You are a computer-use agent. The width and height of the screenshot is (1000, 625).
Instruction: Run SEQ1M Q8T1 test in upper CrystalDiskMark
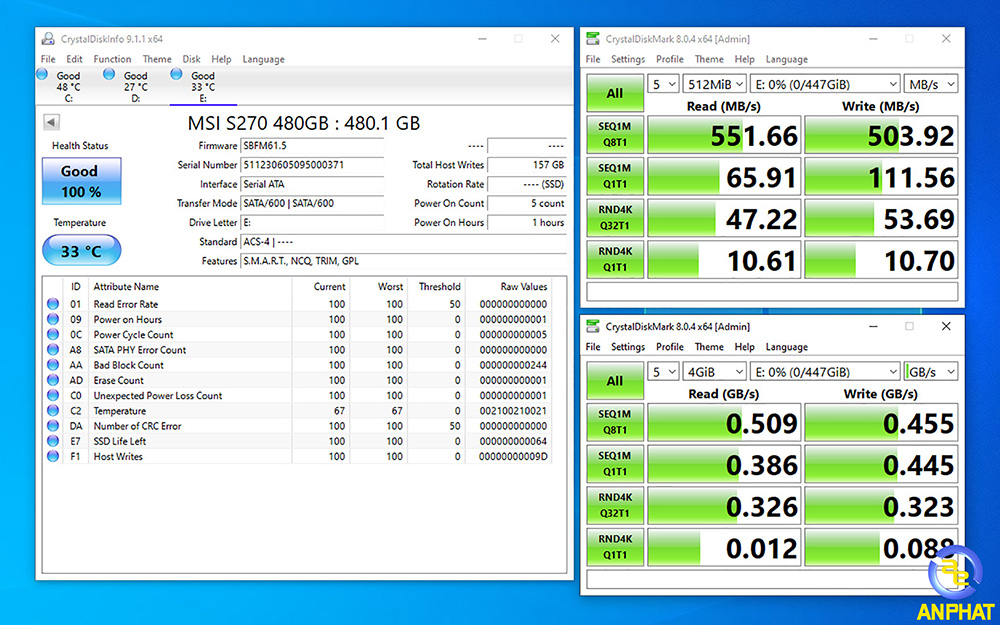point(615,135)
